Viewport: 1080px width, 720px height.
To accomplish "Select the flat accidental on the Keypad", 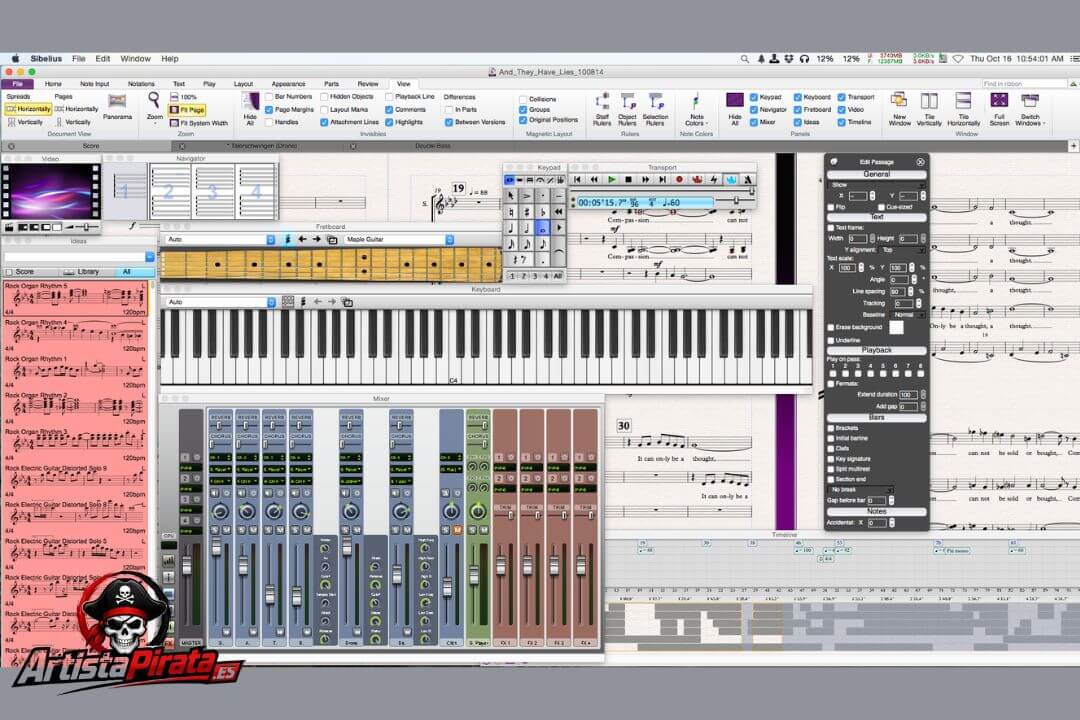I will coord(543,212).
